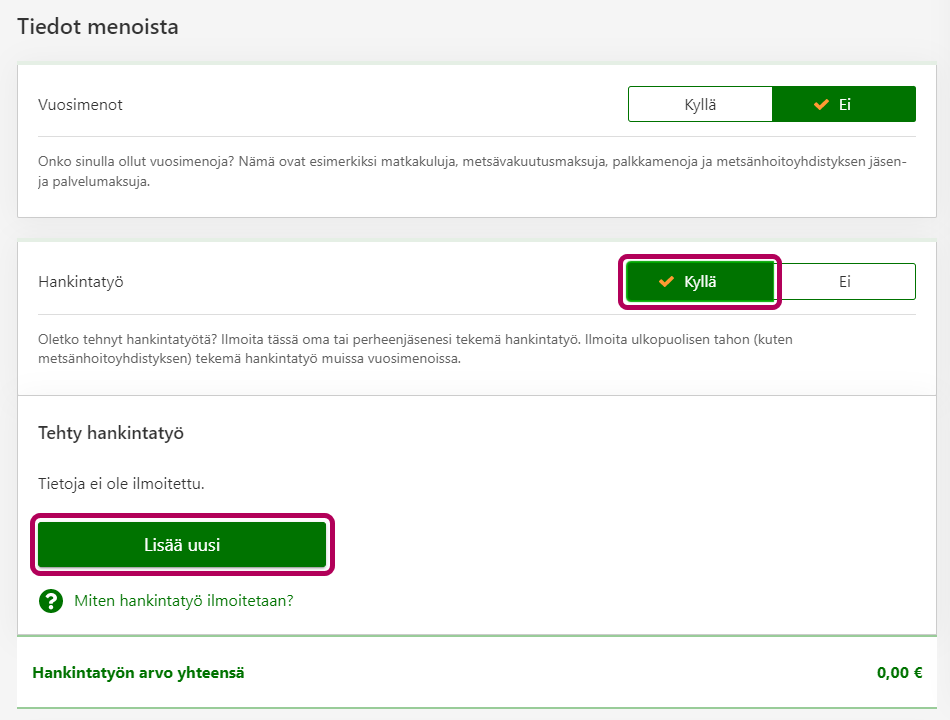This screenshot has height=720, width=950.
Task: Click orange checkmark in Vuosimenot Ei button
Action: click(821, 104)
